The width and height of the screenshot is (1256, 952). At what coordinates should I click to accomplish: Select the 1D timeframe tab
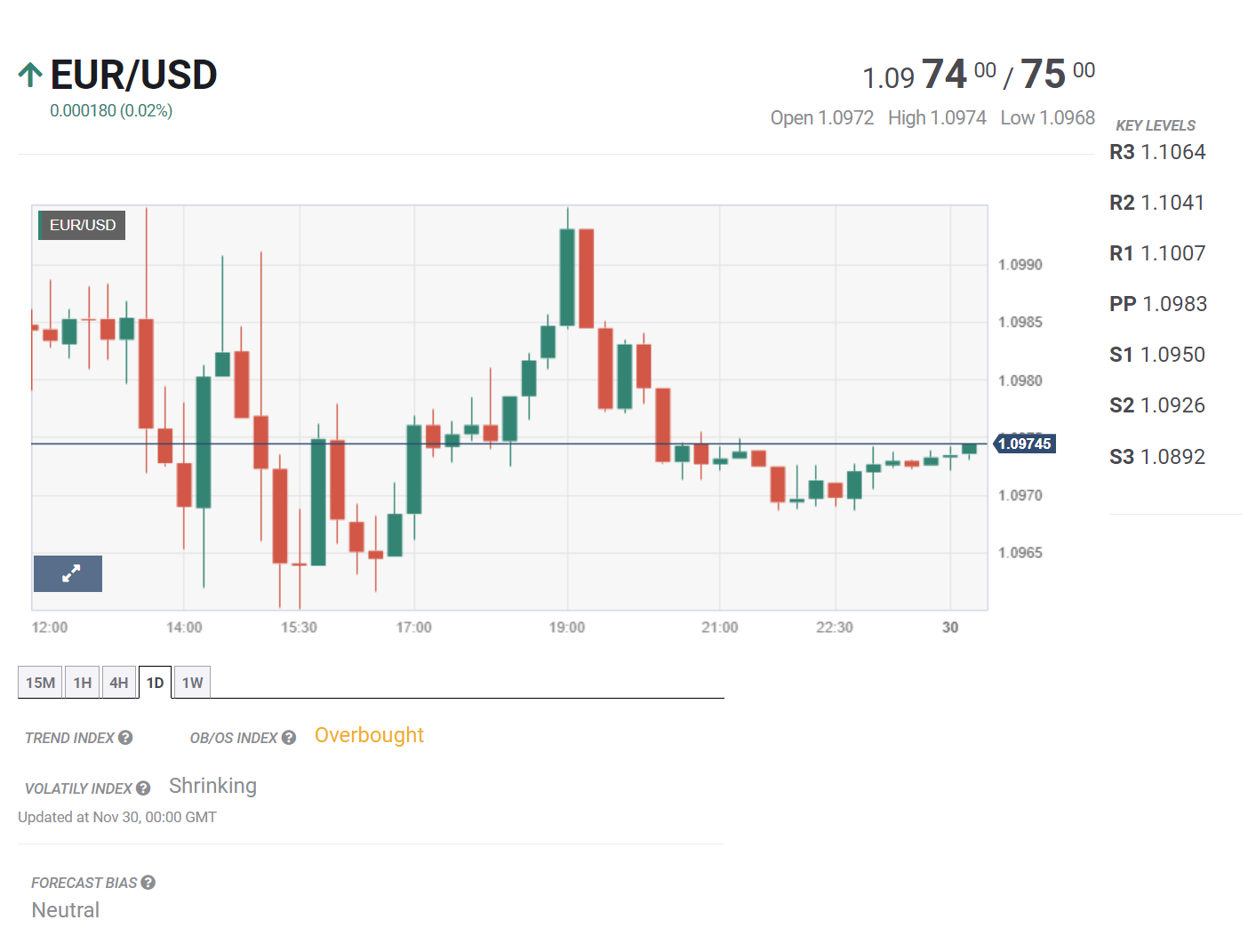tap(155, 683)
